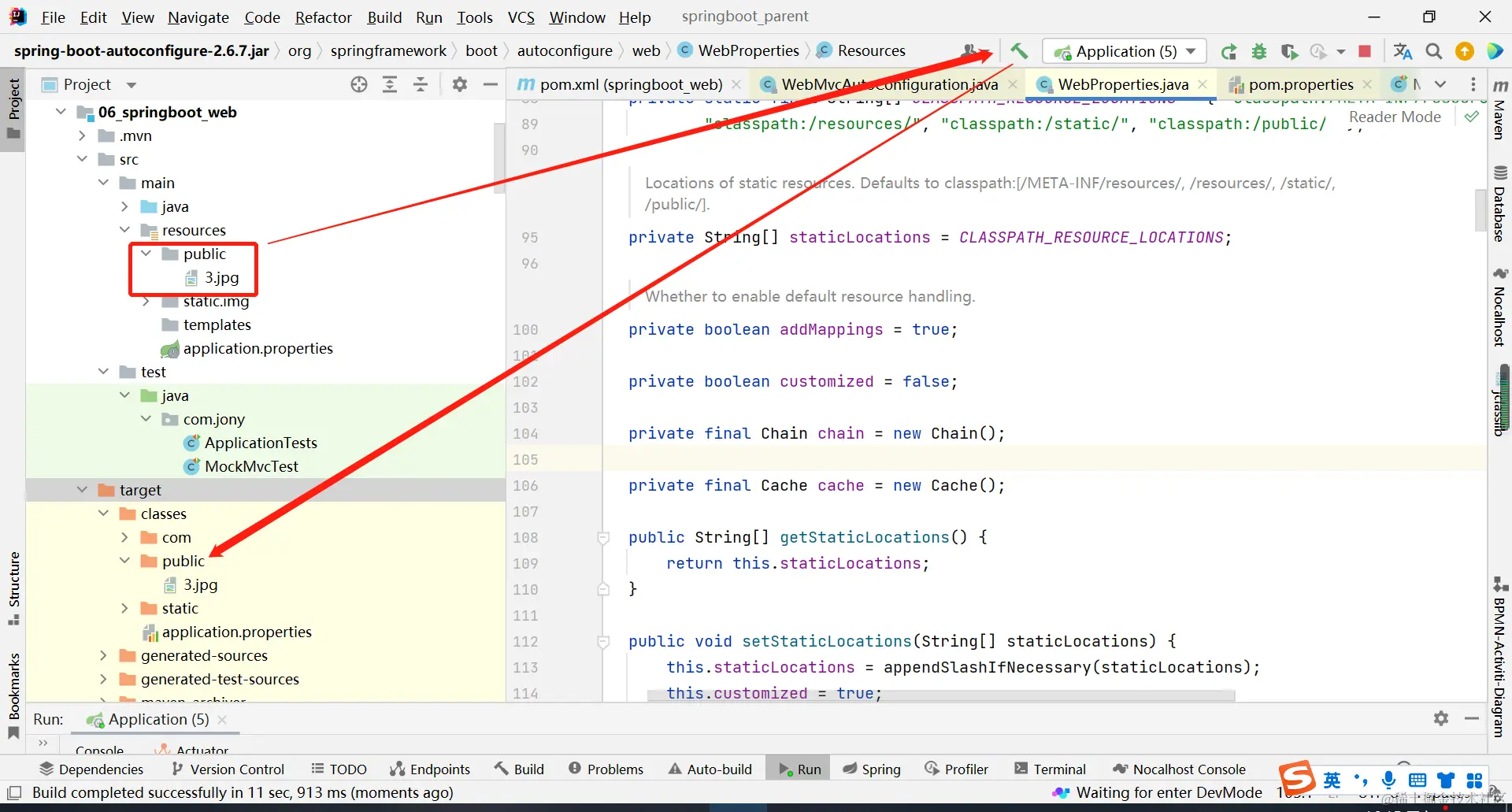1512x812 pixels.
Task: Open the VCS menu
Action: point(521,17)
